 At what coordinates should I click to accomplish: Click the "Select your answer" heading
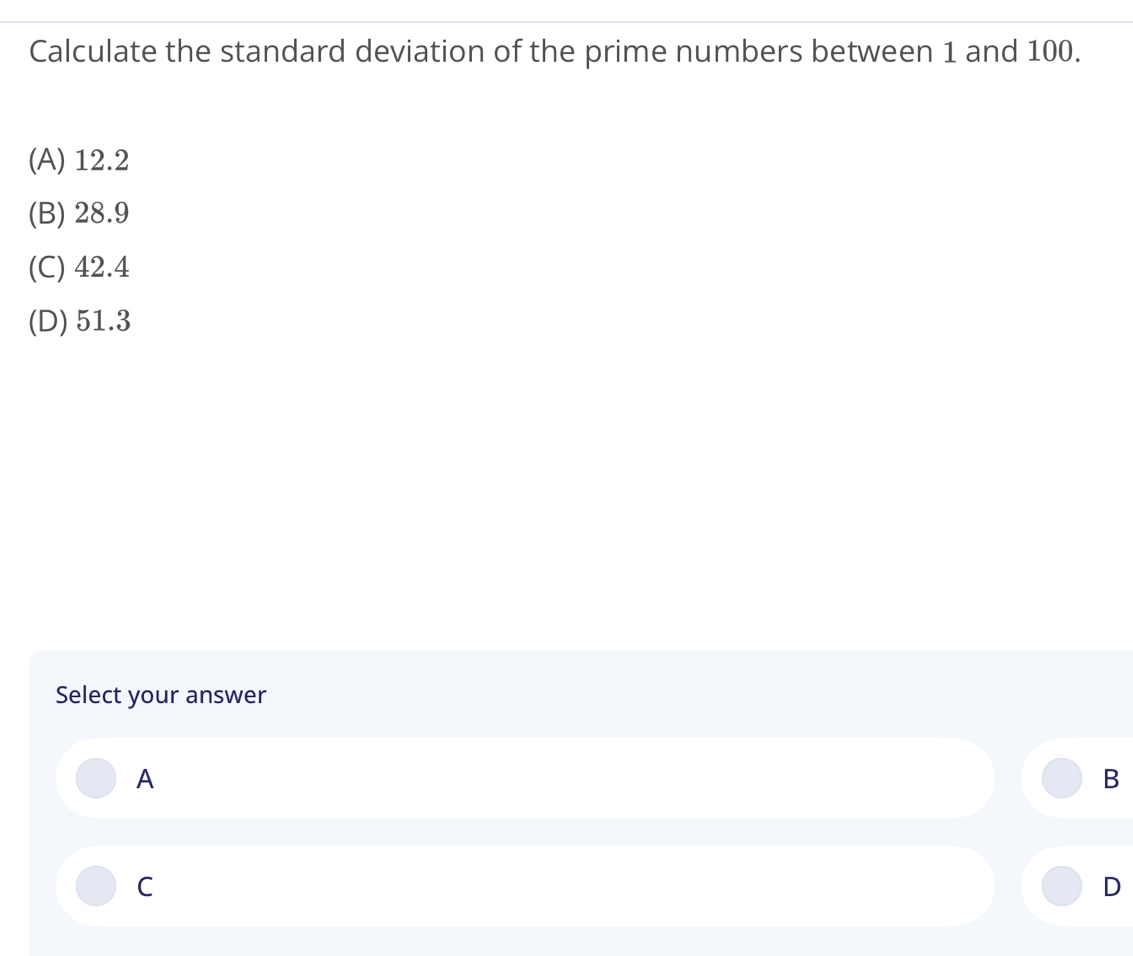tap(161, 695)
